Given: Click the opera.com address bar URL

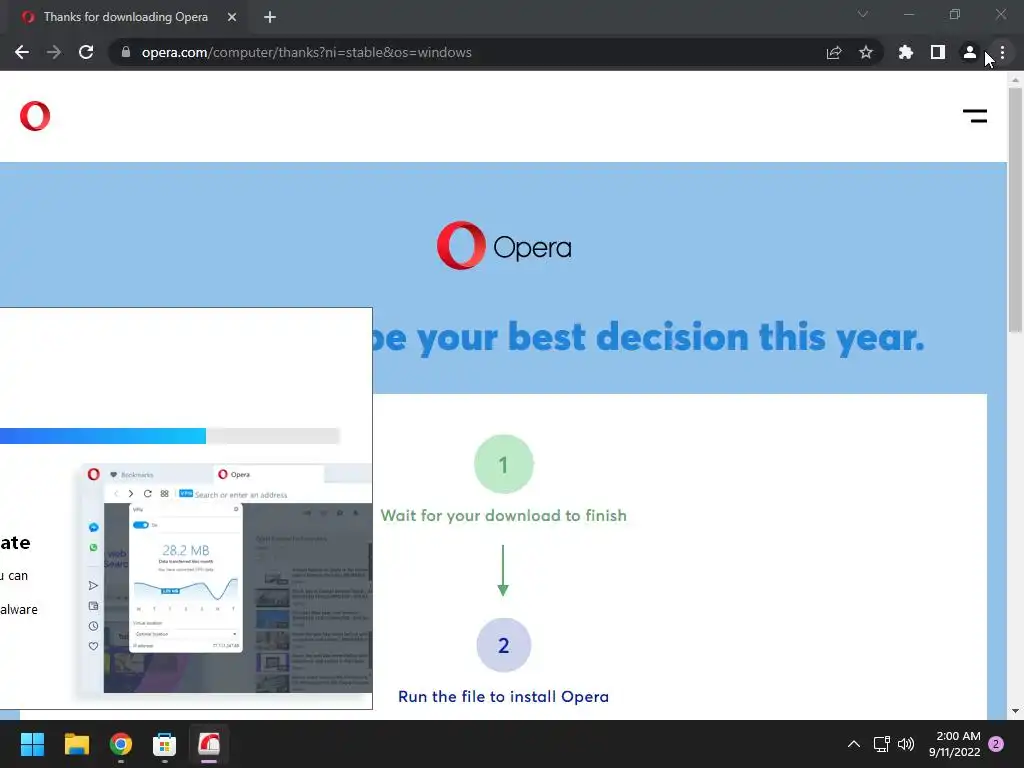Looking at the screenshot, I should 306,52.
